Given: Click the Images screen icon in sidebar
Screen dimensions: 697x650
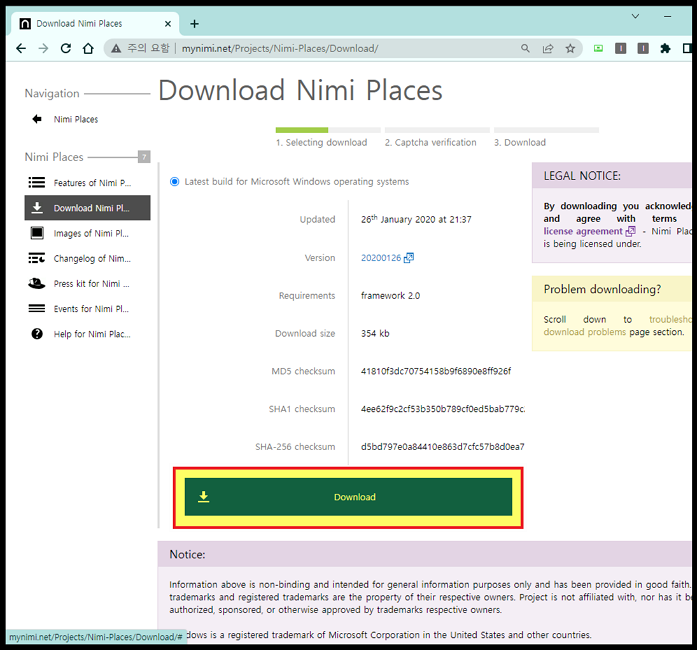Looking at the screenshot, I should point(37,233).
